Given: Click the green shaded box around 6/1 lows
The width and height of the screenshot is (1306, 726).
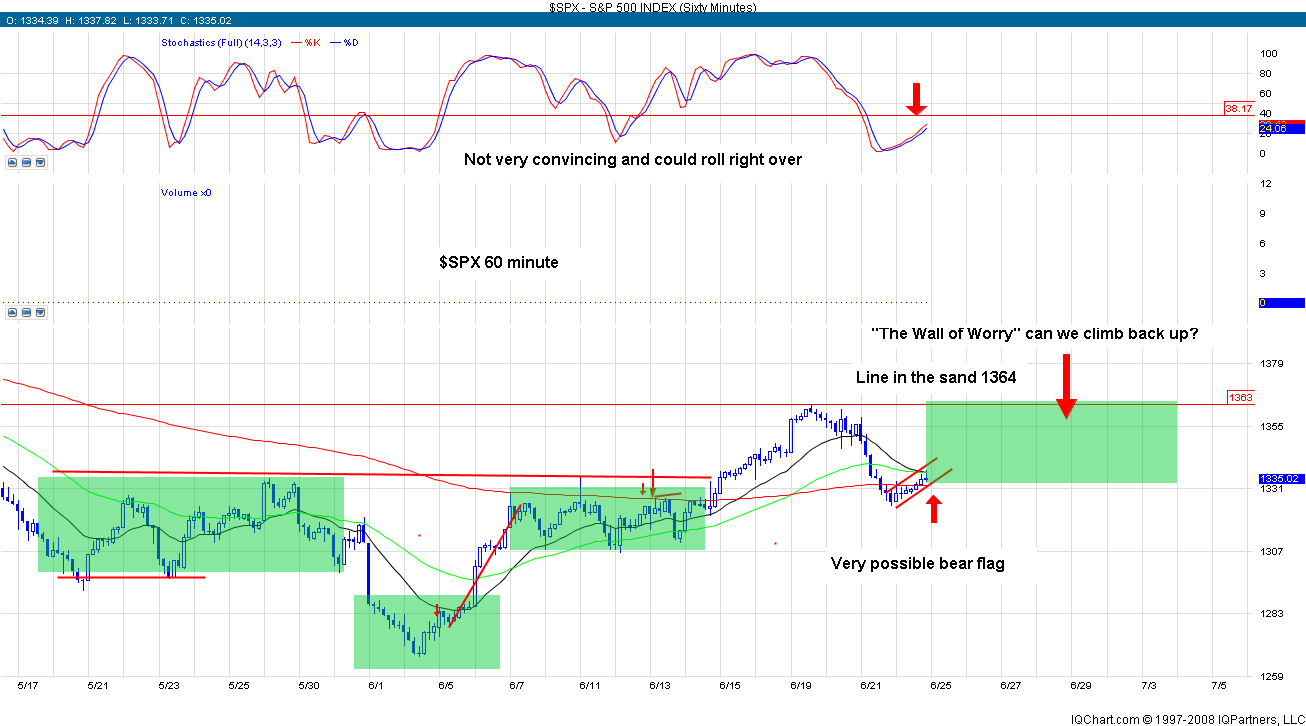Looking at the screenshot, I should click(426, 632).
